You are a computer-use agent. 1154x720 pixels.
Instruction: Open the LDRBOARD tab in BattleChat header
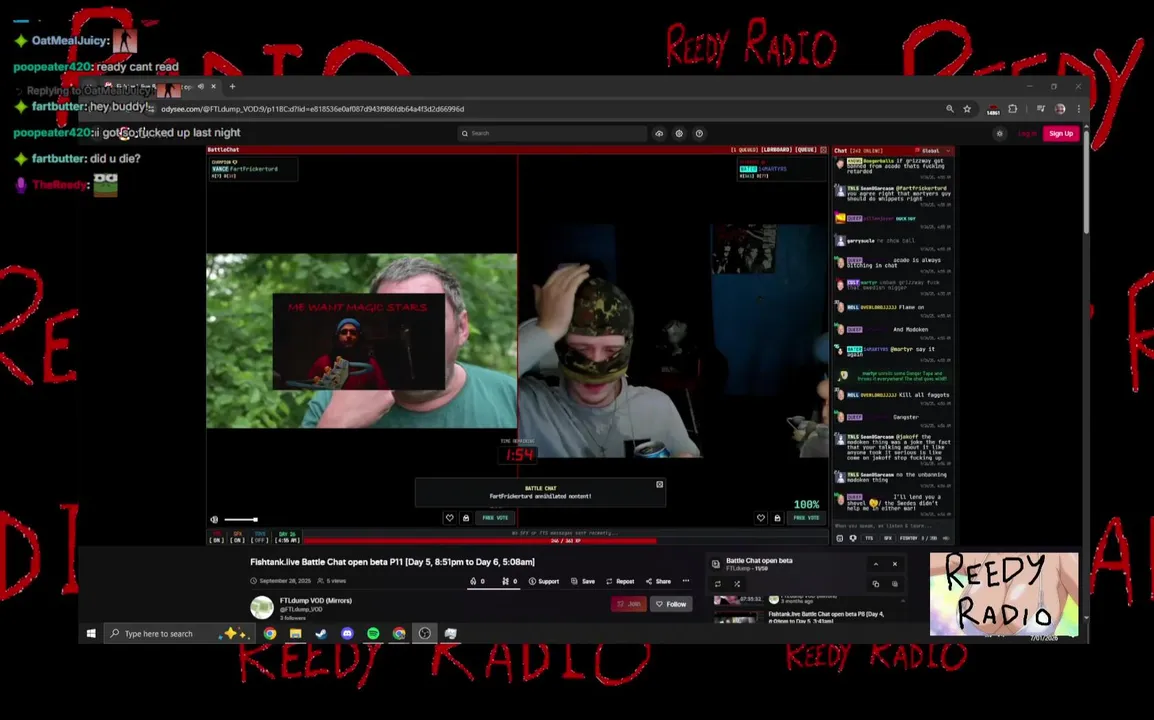(x=776, y=149)
